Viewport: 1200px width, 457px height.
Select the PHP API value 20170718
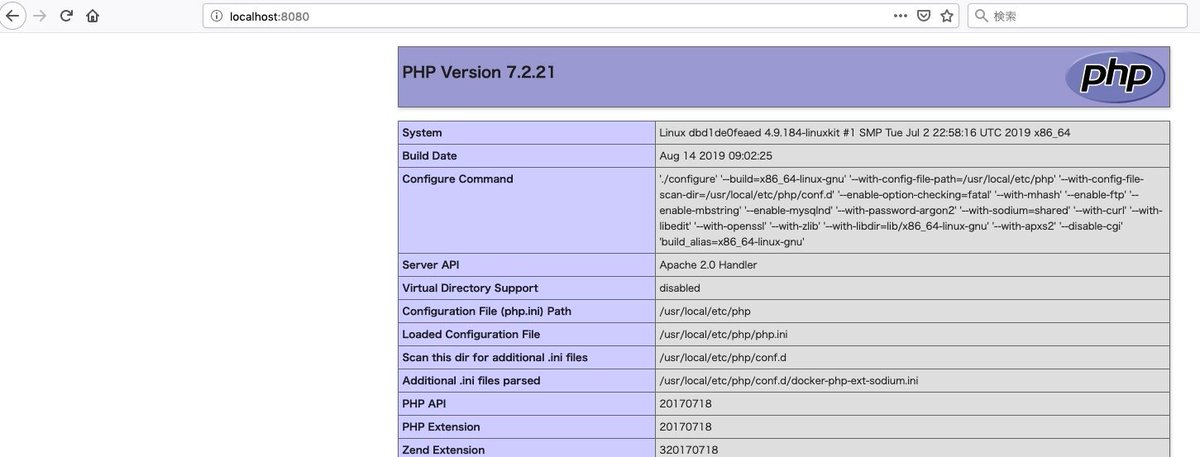[686, 403]
